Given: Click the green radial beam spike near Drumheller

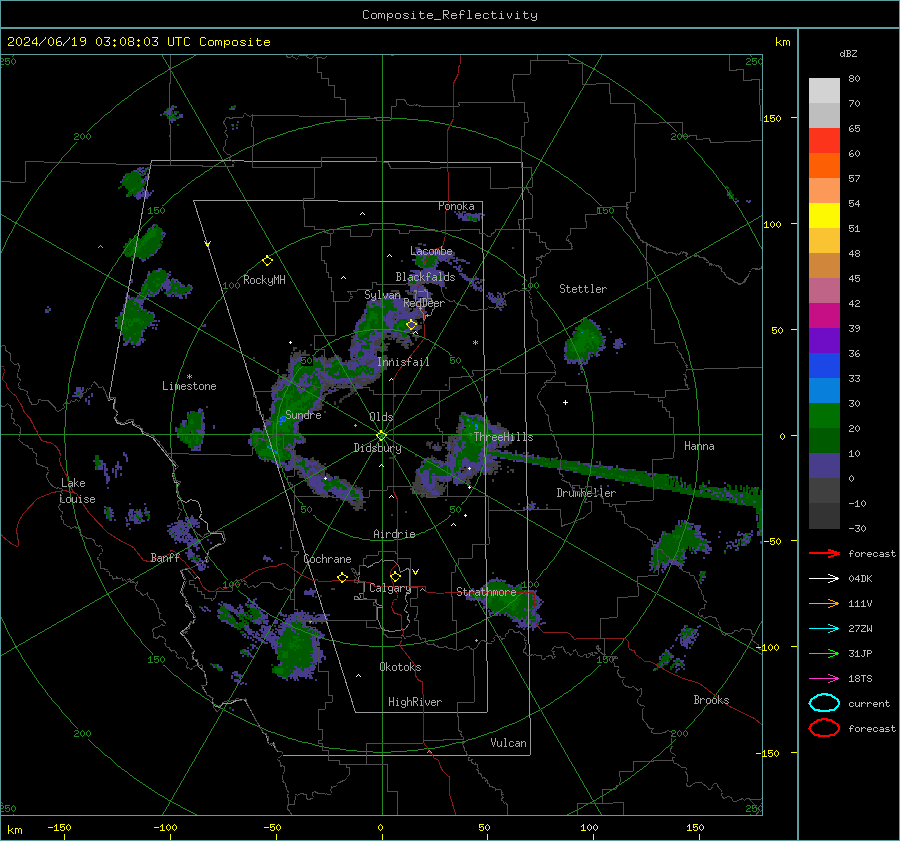Looking at the screenshot, I should pos(626,475).
